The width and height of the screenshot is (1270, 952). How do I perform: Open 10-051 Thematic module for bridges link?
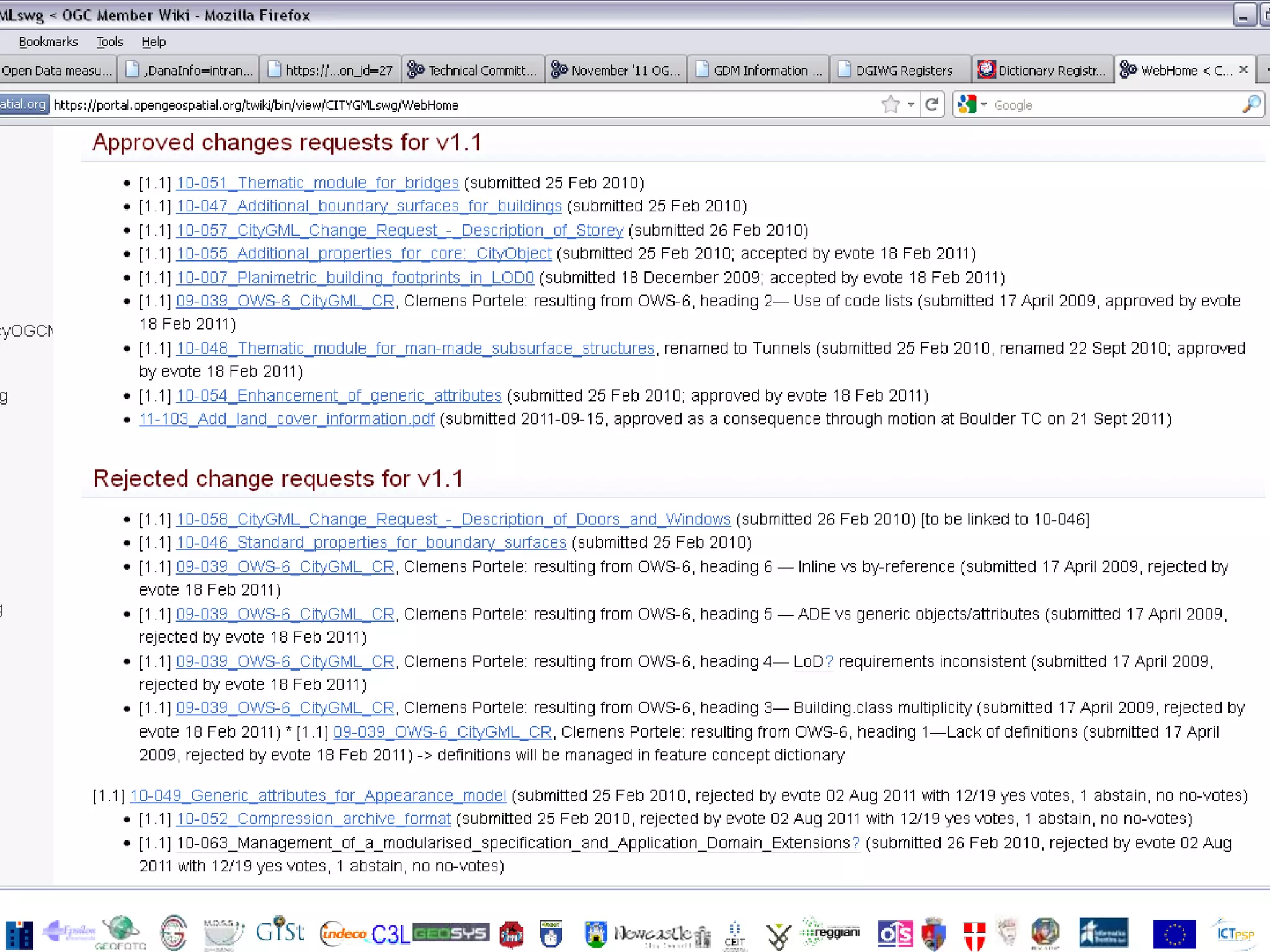click(317, 183)
